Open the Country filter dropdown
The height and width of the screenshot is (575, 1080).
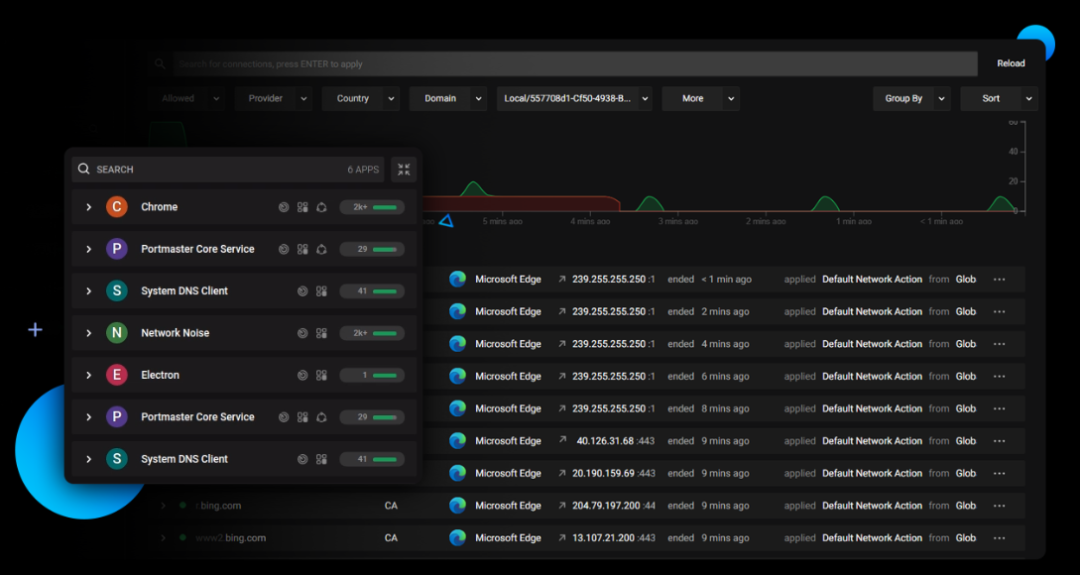pyautogui.click(x=361, y=98)
